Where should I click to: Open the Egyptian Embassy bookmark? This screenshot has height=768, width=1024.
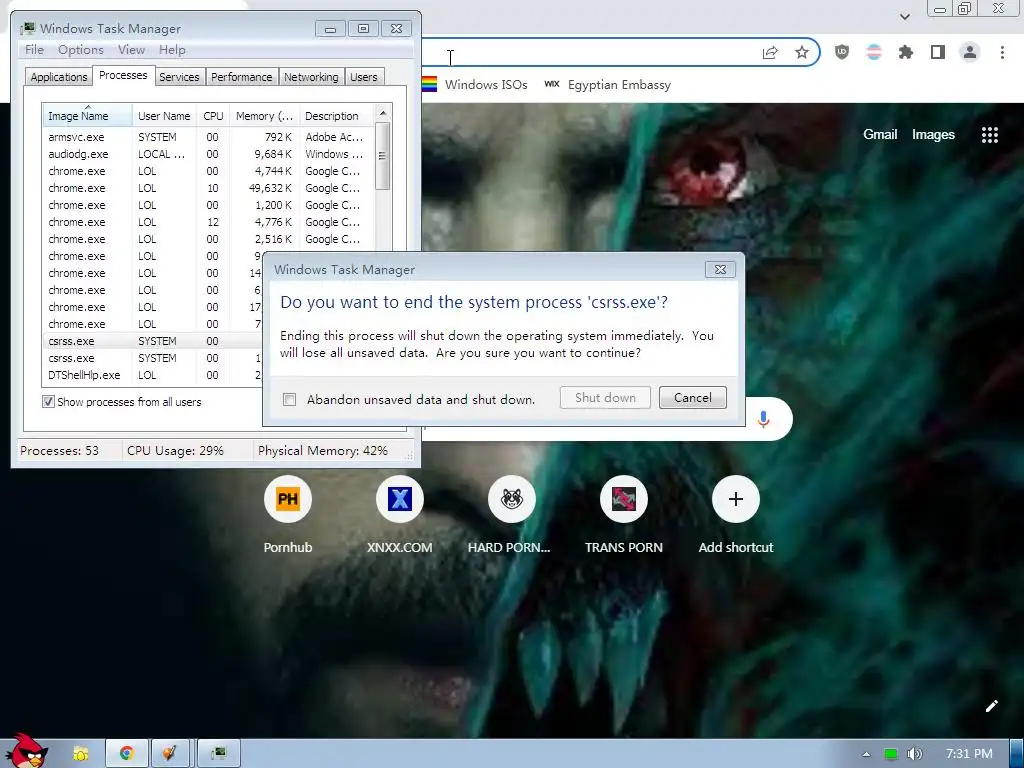(607, 84)
